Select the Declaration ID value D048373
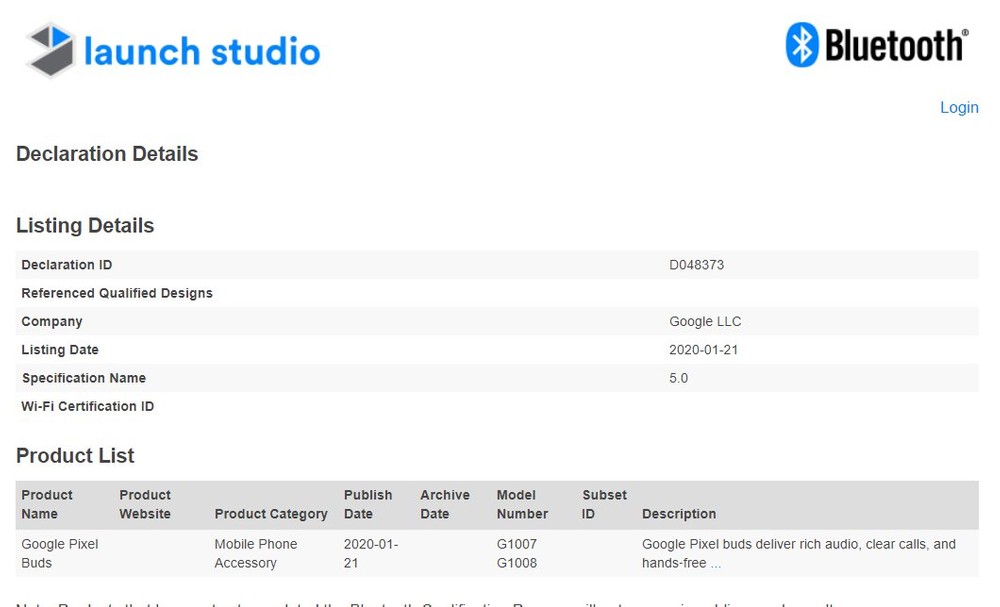Image resolution: width=1000 pixels, height=607 pixels. click(x=696, y=265)
